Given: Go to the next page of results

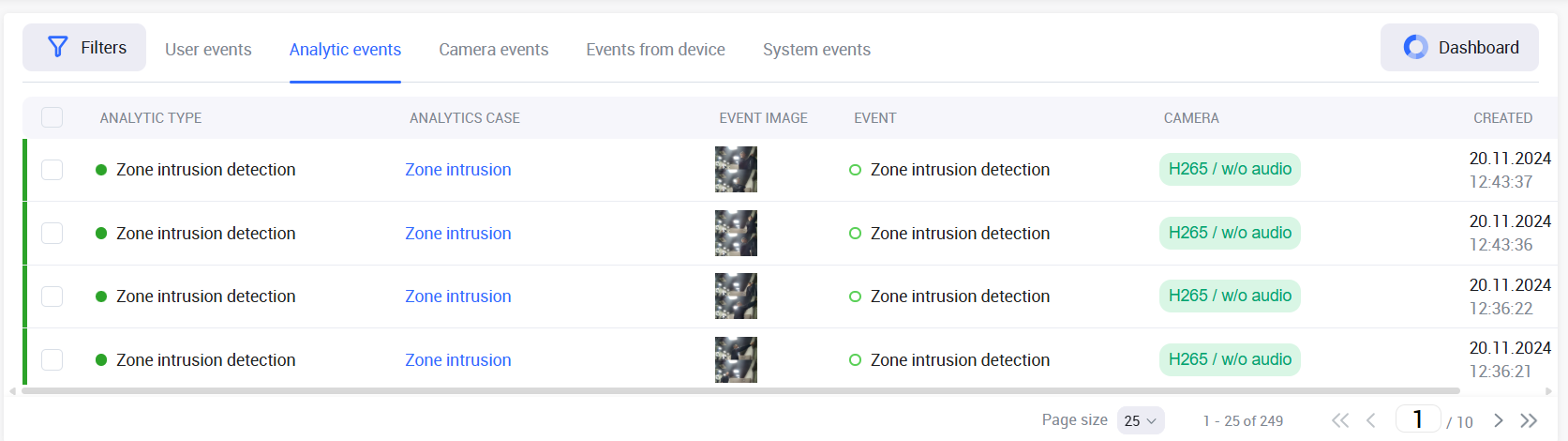Looking at the screenshot, I should pyautogui.click(x=1499, y=420).
